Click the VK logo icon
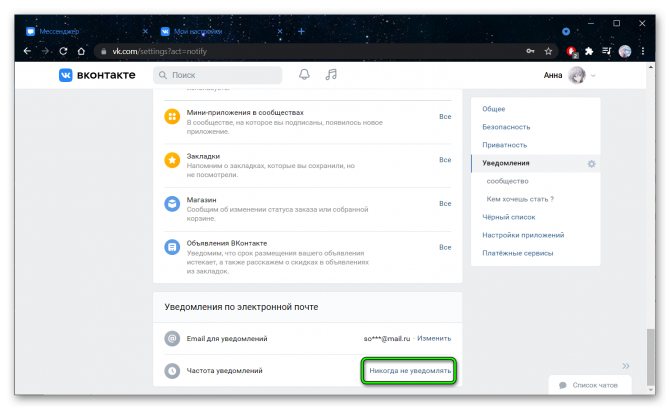This screenshot has width=670, height=410. pos(65,75)
